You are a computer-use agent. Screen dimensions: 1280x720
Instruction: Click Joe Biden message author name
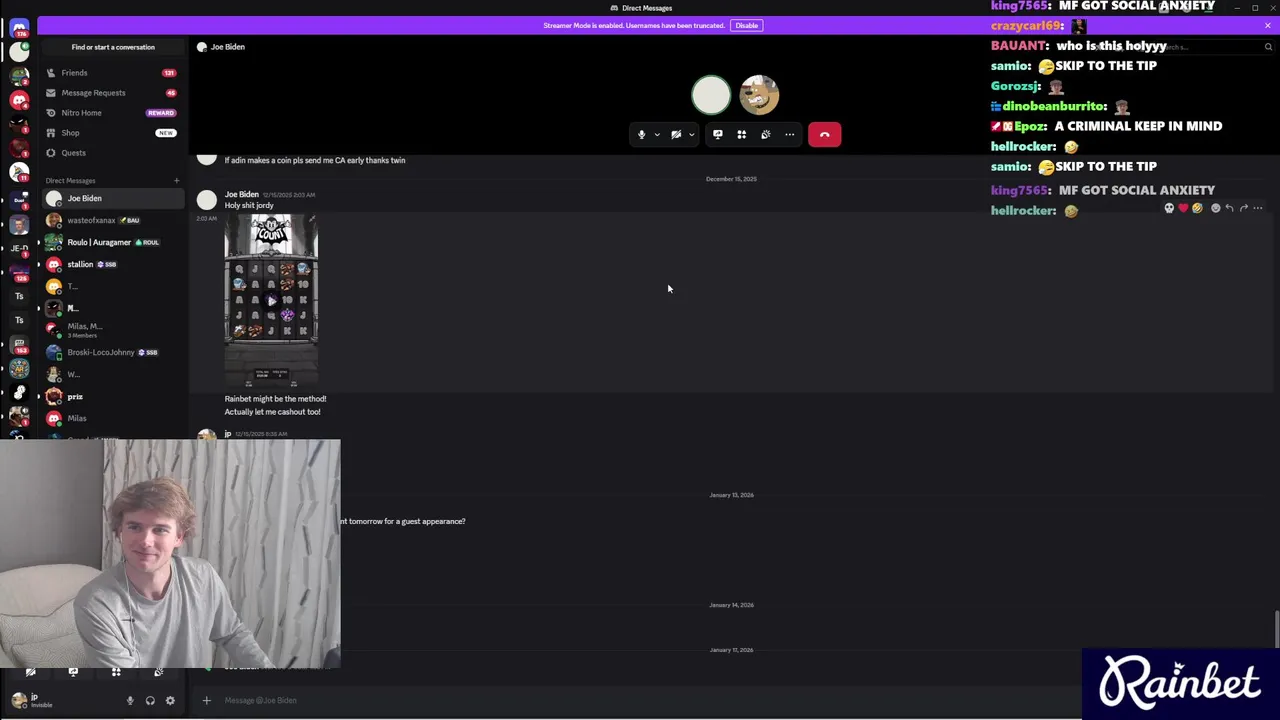point(241,194)
